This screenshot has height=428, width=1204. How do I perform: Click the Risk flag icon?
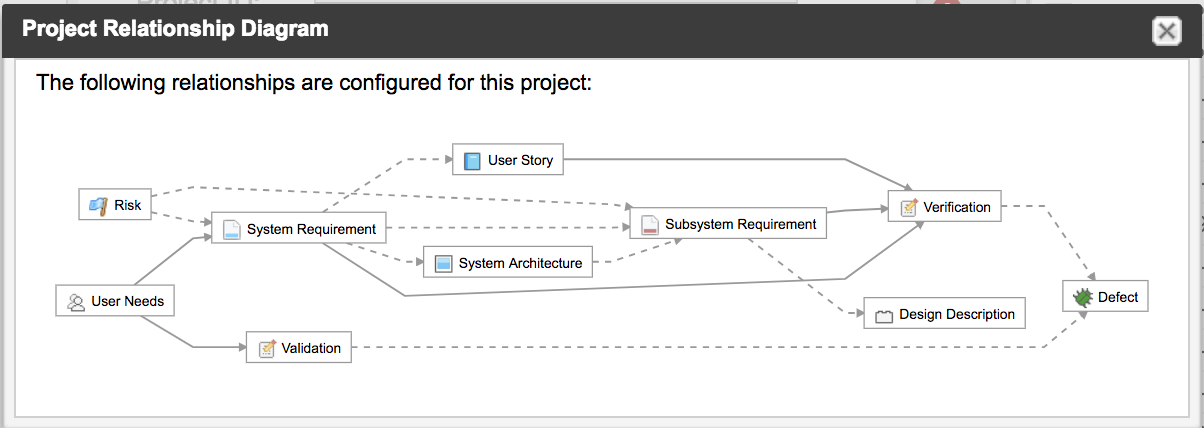98,205
